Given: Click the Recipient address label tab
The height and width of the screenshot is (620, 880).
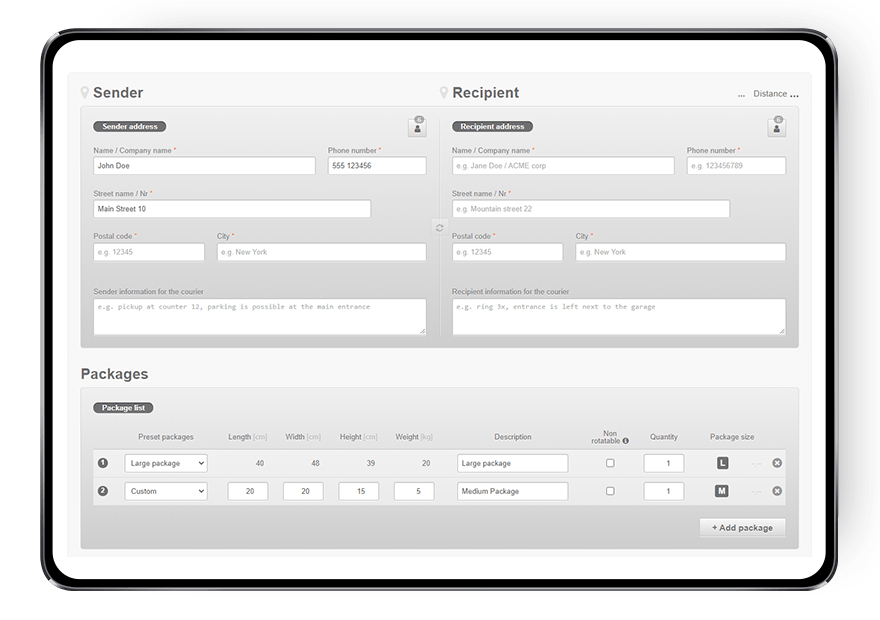Looking at the screenshot, I should [x=492, y=126].
